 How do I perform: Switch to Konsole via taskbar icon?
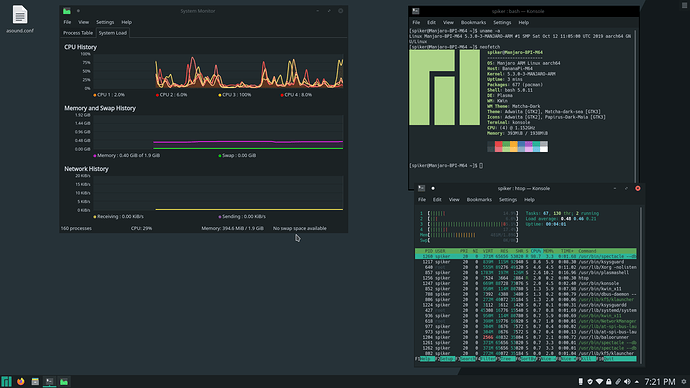49,381
